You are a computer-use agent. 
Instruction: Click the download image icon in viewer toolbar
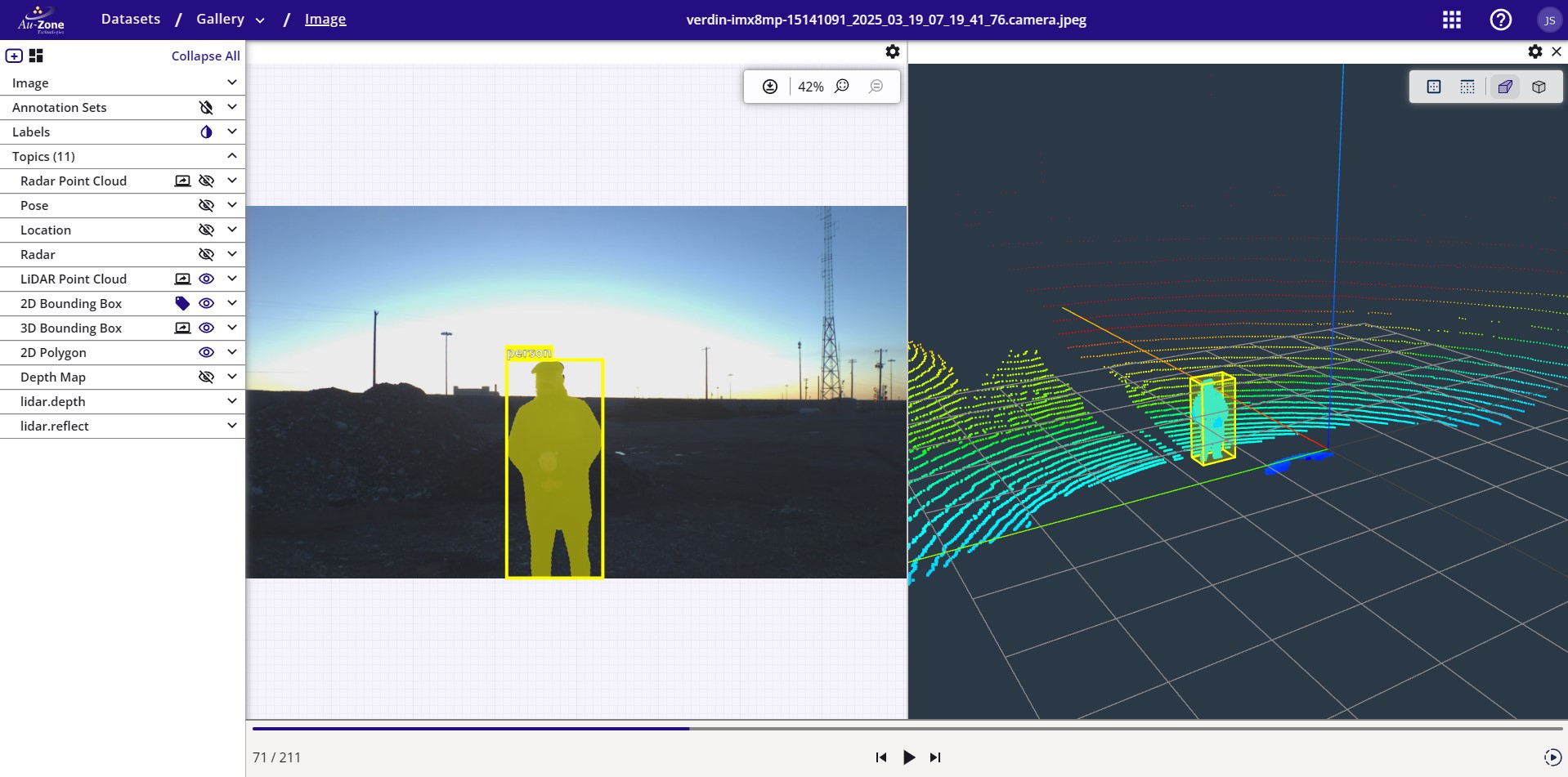[x=769, y=86]
